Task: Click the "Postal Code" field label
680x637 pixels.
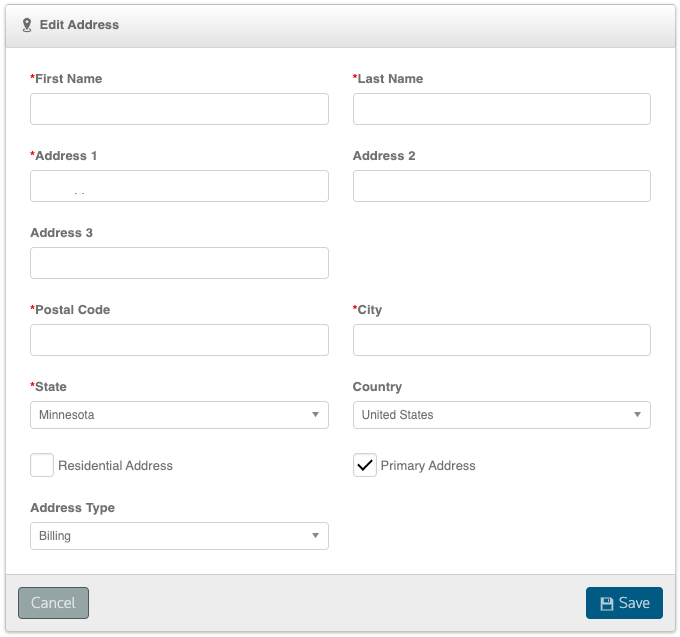Action: [x=72, y=310]
